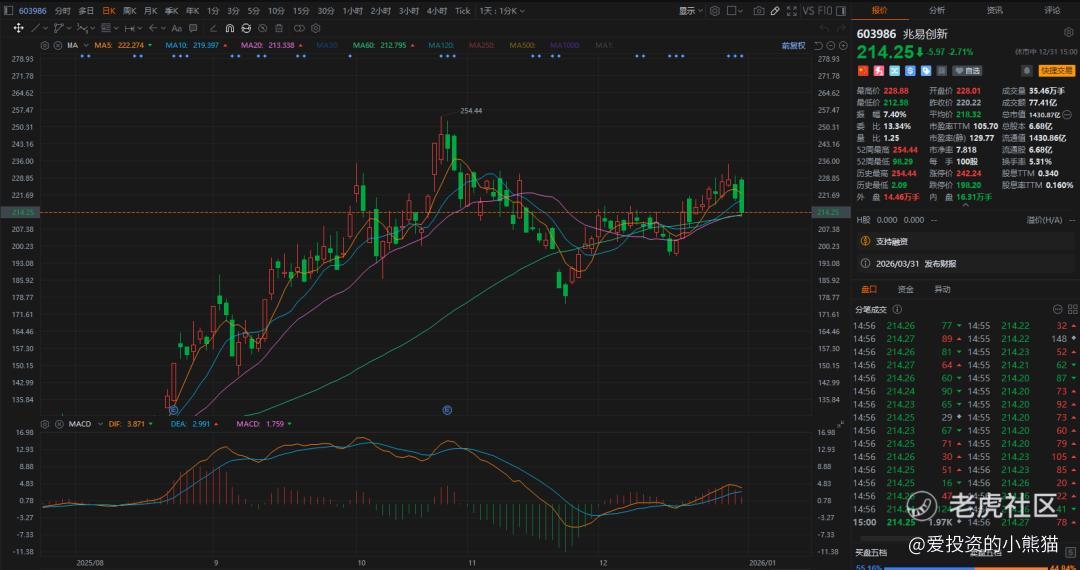Switch trades list to grid view
The width and height of the screenshot is (1080, 570).
tap(1072, 310)
